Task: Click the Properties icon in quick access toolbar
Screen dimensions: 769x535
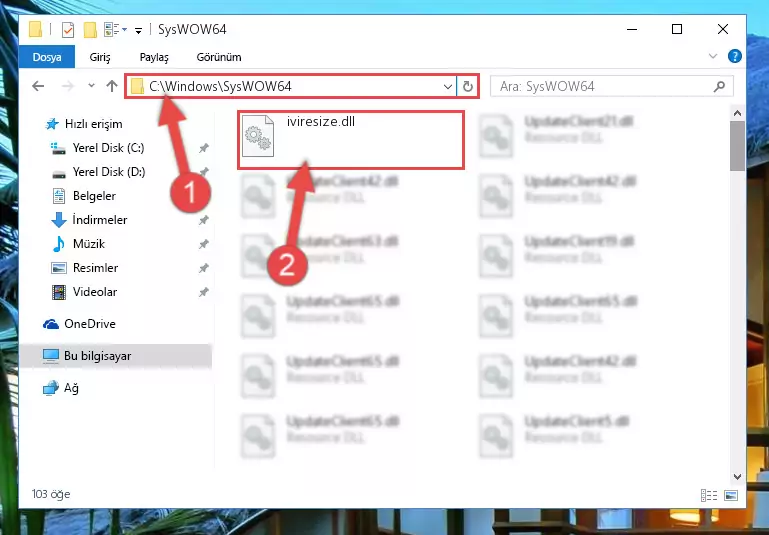Action: click(x=68, y=30)
